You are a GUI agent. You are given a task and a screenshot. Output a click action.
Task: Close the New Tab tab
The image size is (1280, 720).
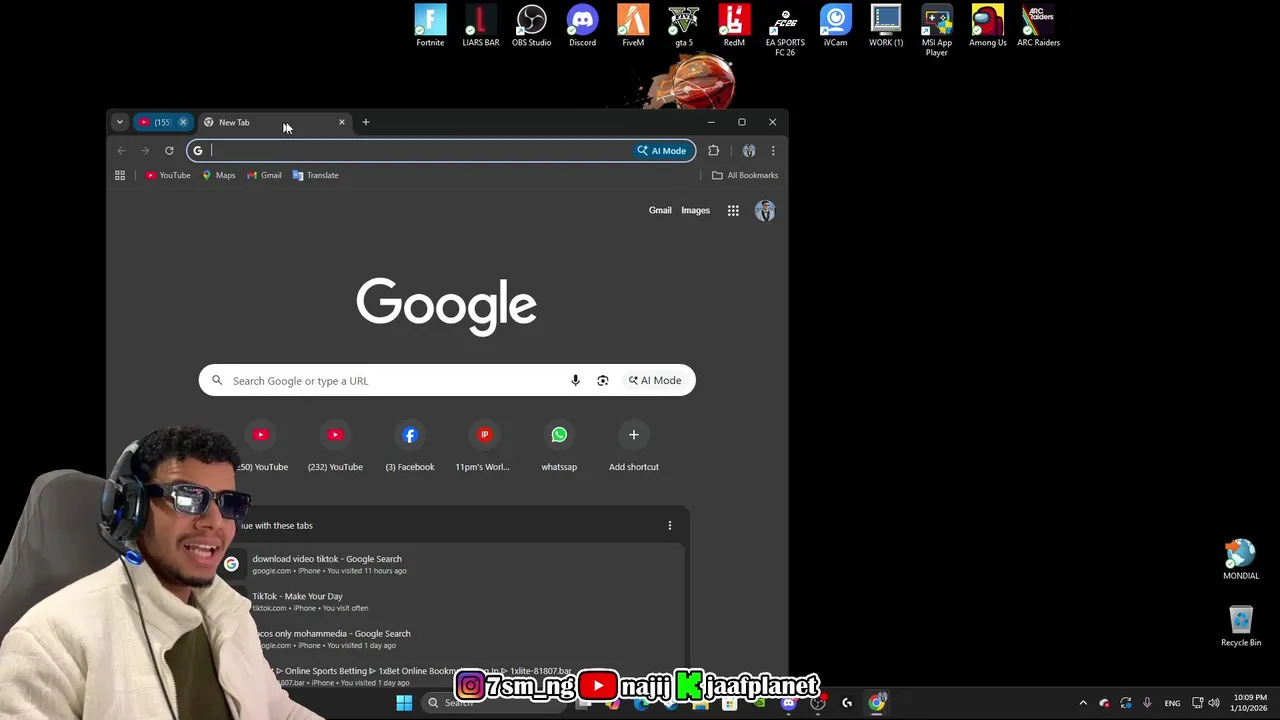(342, 122)
